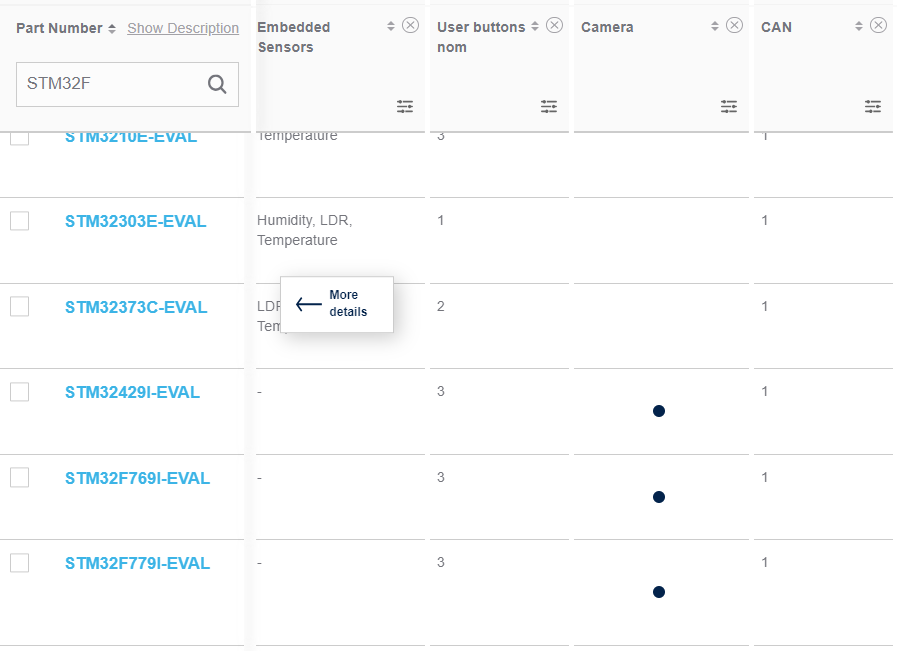897x651 pixels.
Task: Click the camera dot for STM32F779I-EVAL
Action: pos(659,592)
